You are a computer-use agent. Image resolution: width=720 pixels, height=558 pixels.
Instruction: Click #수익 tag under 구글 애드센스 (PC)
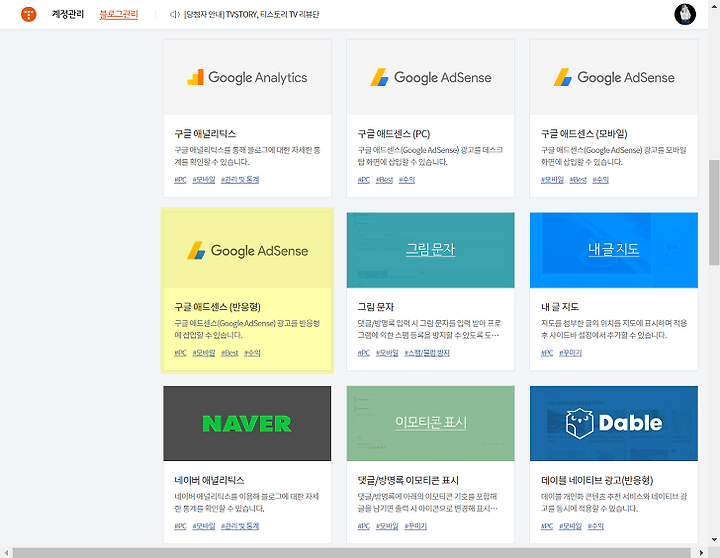(x=406, y=180)
